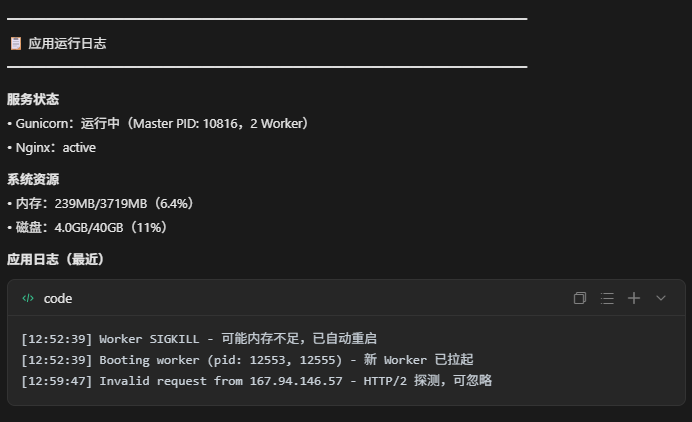Click the Gunicorn status line
This screenshot has height=422, width=692.
pyautogui.click(x=158, y=124)
